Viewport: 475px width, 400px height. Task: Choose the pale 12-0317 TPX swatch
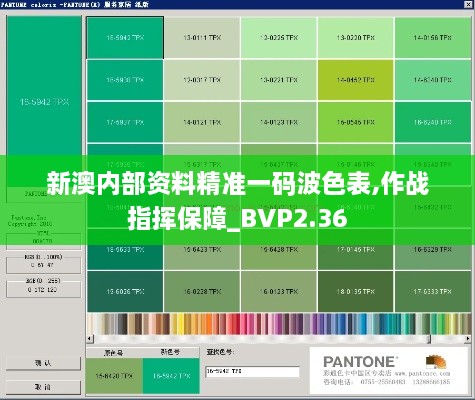[x=202, y=80]
